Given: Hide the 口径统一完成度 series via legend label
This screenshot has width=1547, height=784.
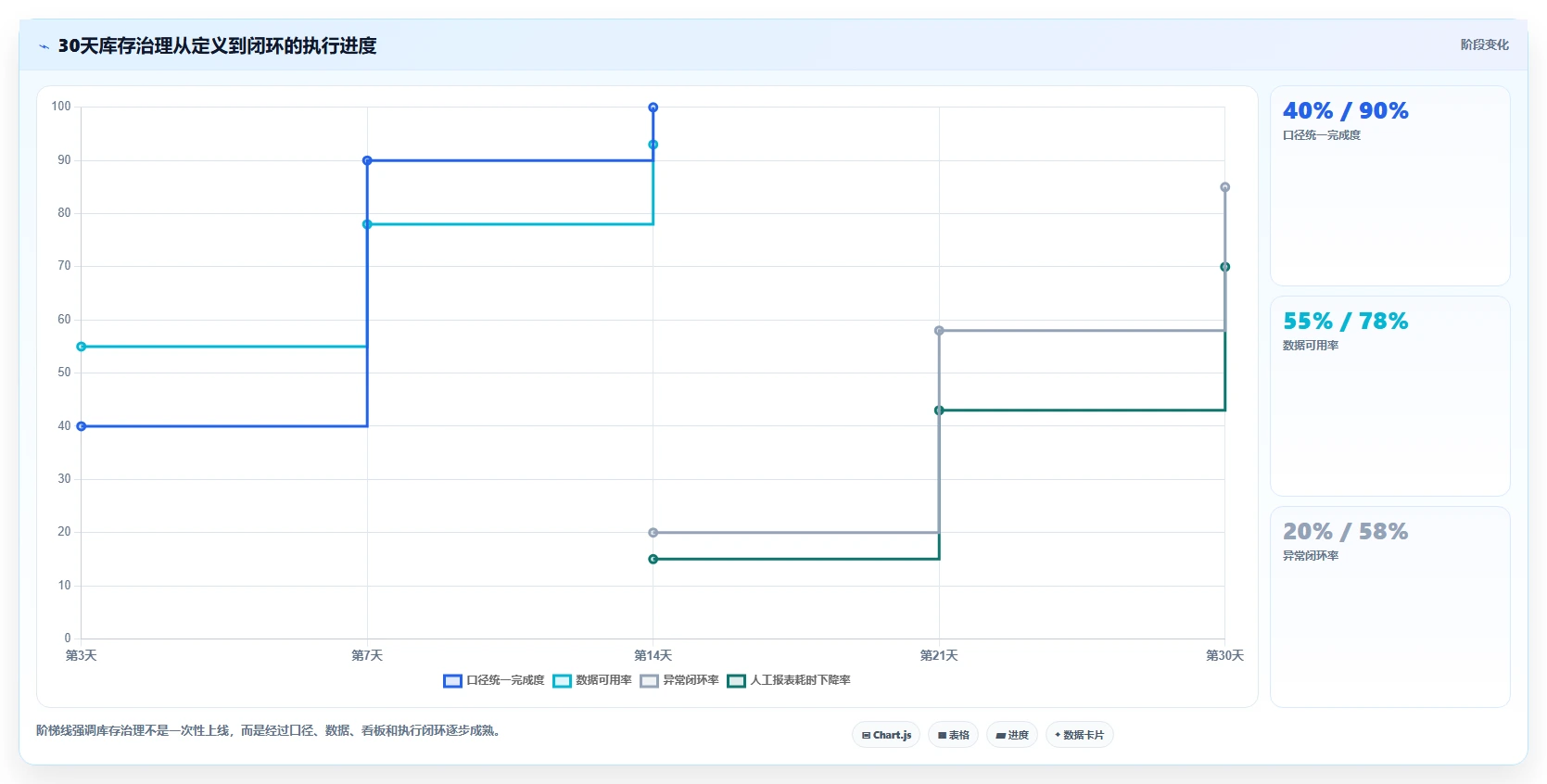Looking at the screenshot, I should [505, 680].
